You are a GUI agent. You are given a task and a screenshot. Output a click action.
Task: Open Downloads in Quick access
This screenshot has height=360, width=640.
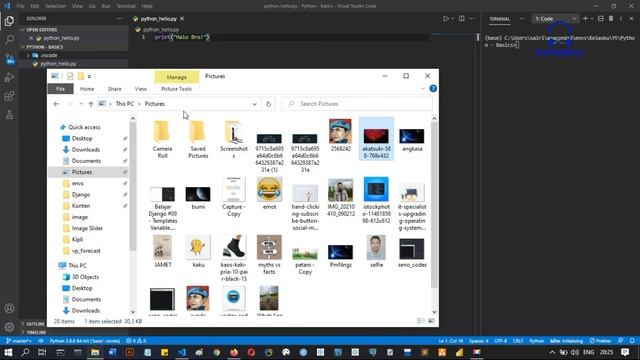pyautogui.click(x=86, y=150)
